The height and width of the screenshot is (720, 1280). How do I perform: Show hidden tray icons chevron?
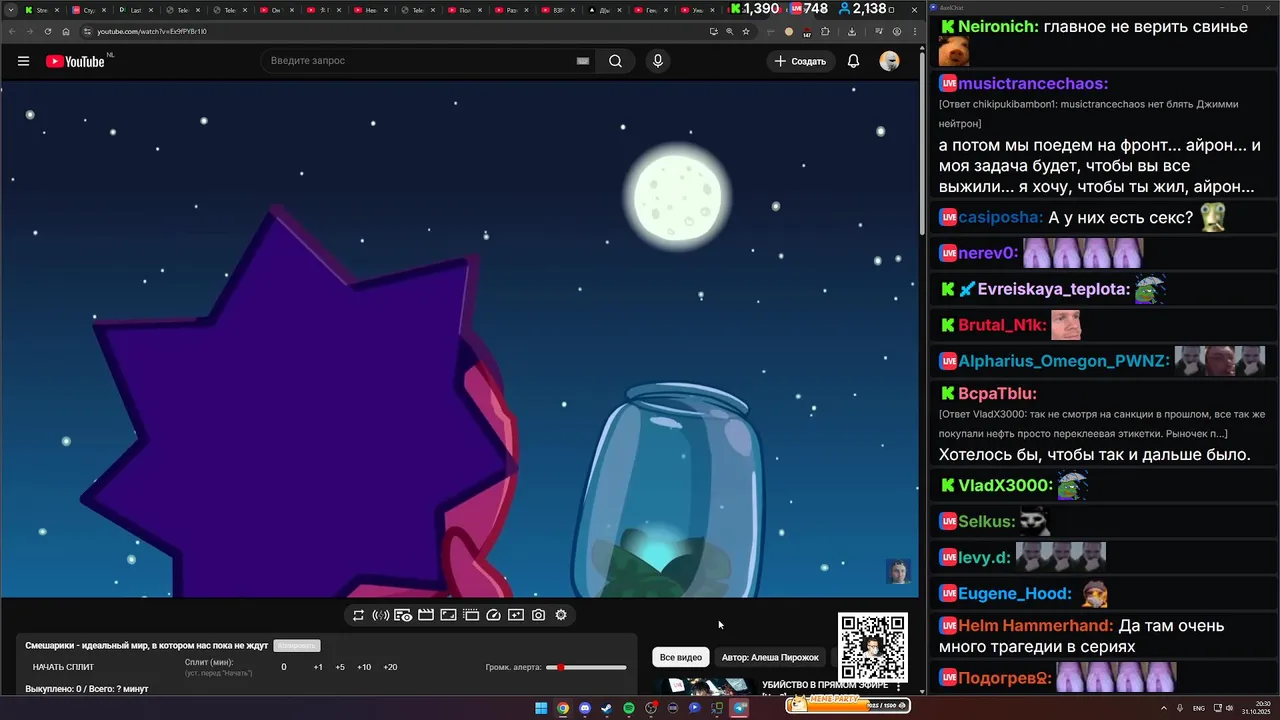(x=1163, y=708)
